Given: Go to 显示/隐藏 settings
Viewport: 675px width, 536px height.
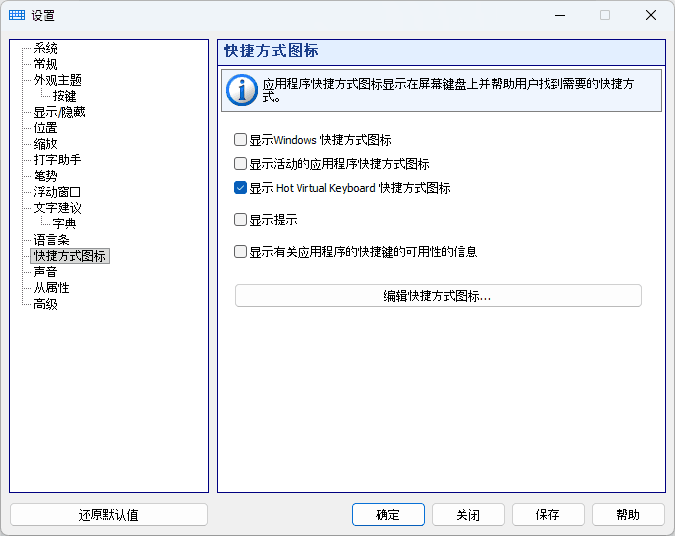Looking at the screenshot, I should pyautogui.click(x=59, y=112).
